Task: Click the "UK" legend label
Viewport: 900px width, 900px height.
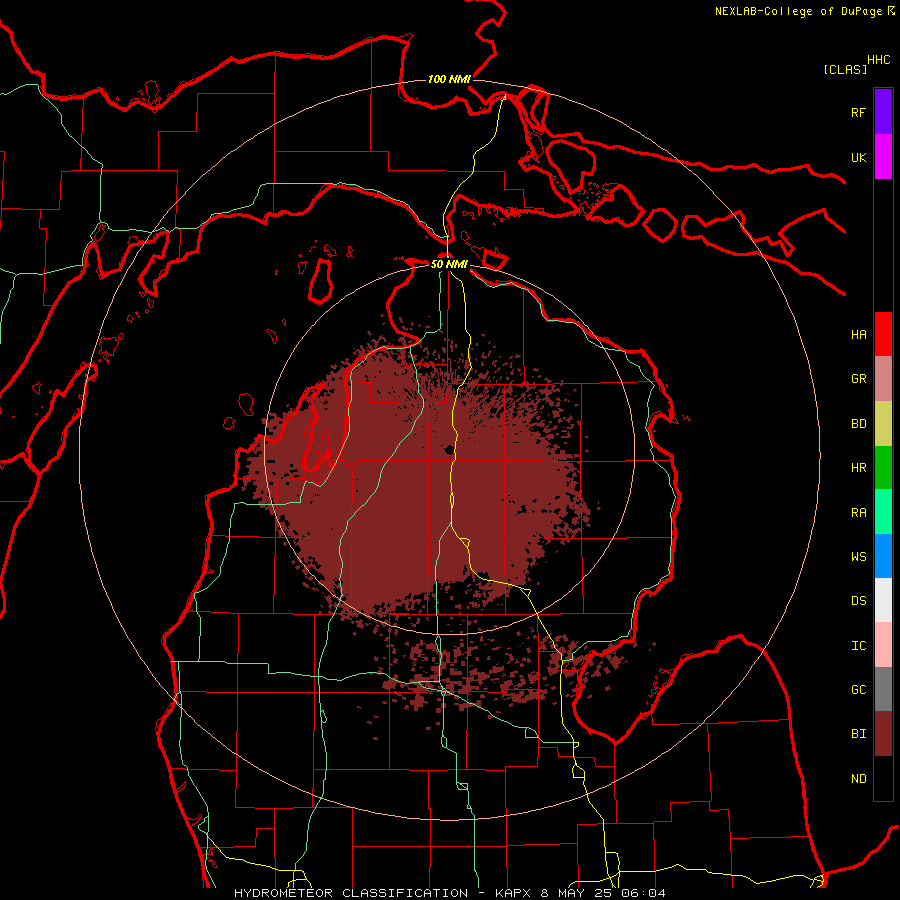Action: [x=858, y=157]
